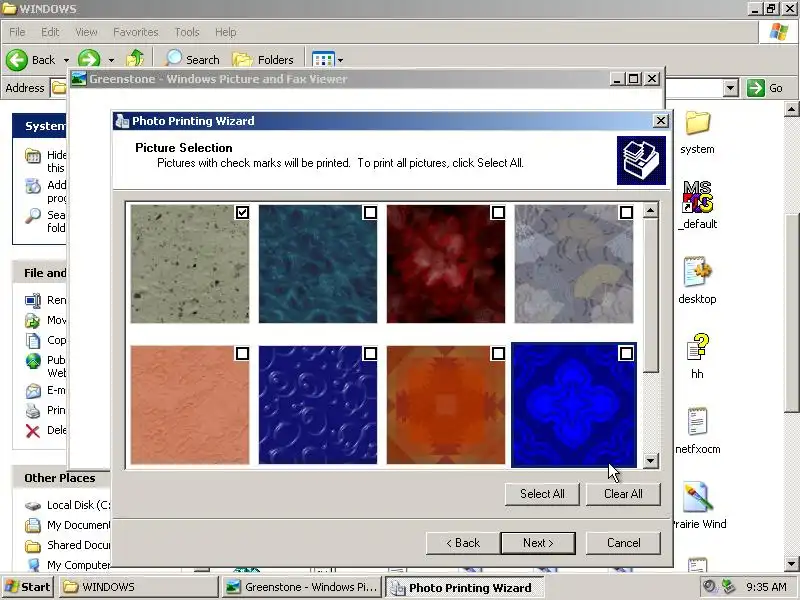
Task: Open the system folder icon
Action: (x=697, y=123)
